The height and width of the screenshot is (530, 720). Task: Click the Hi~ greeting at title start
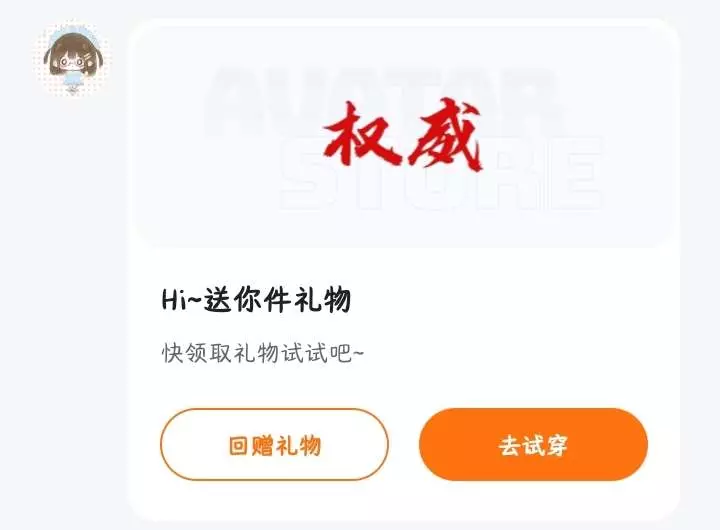[181, 300]
